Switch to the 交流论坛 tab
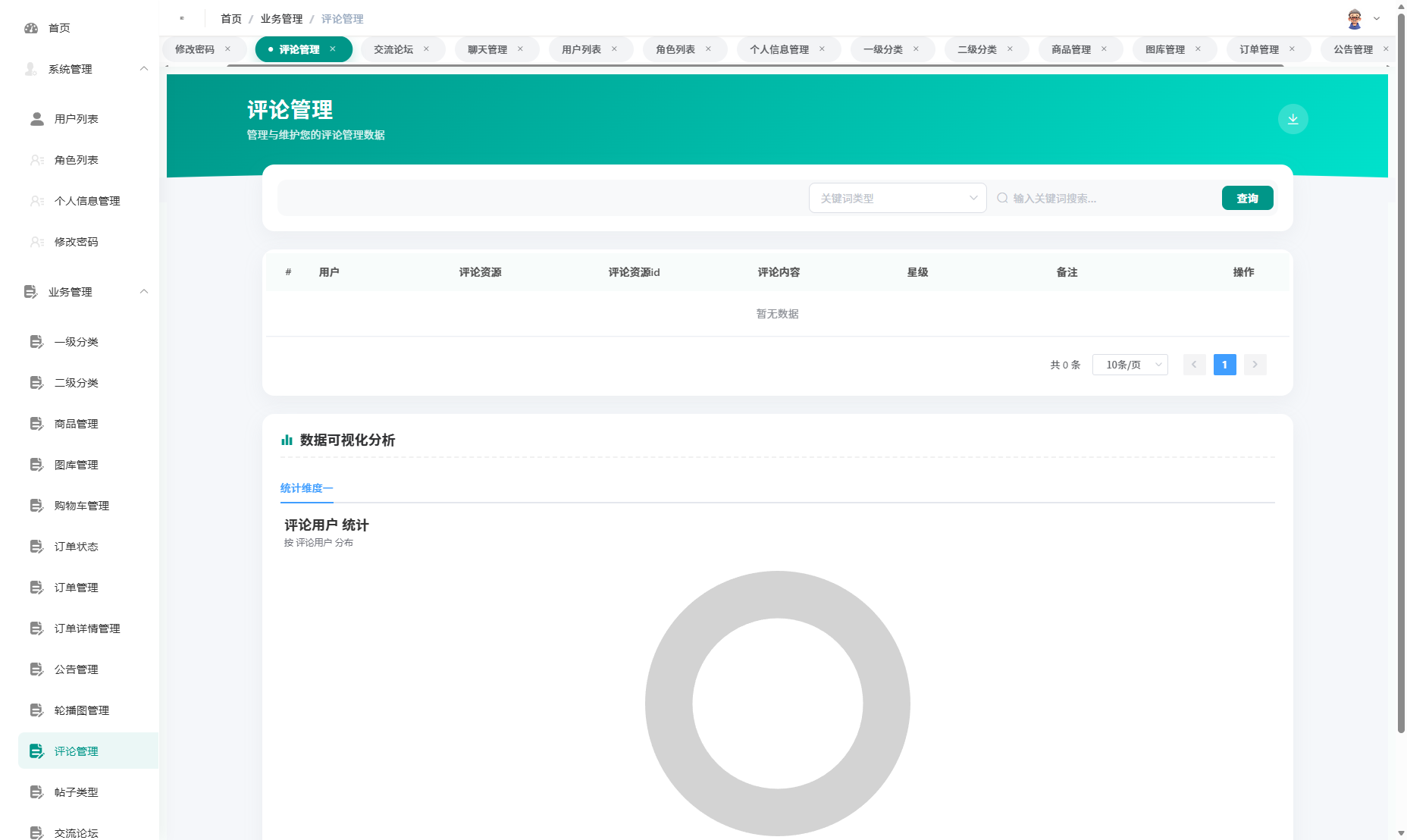The image size is (1407, 840). pos(393,49)
